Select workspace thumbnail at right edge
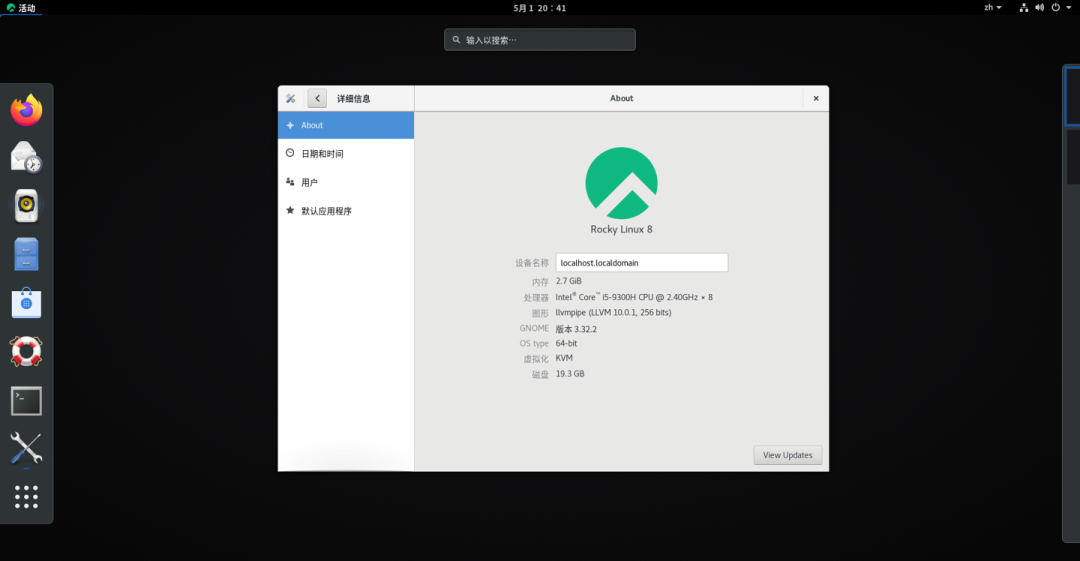This screenshot has height=561, width=1080. [x=1072, y=96]
